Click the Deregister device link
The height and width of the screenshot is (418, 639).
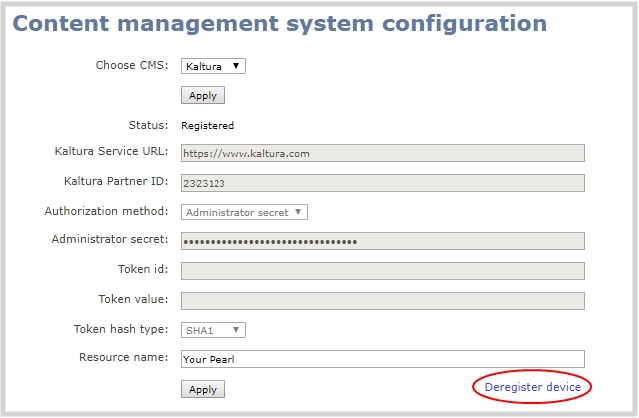click(532, 387)
